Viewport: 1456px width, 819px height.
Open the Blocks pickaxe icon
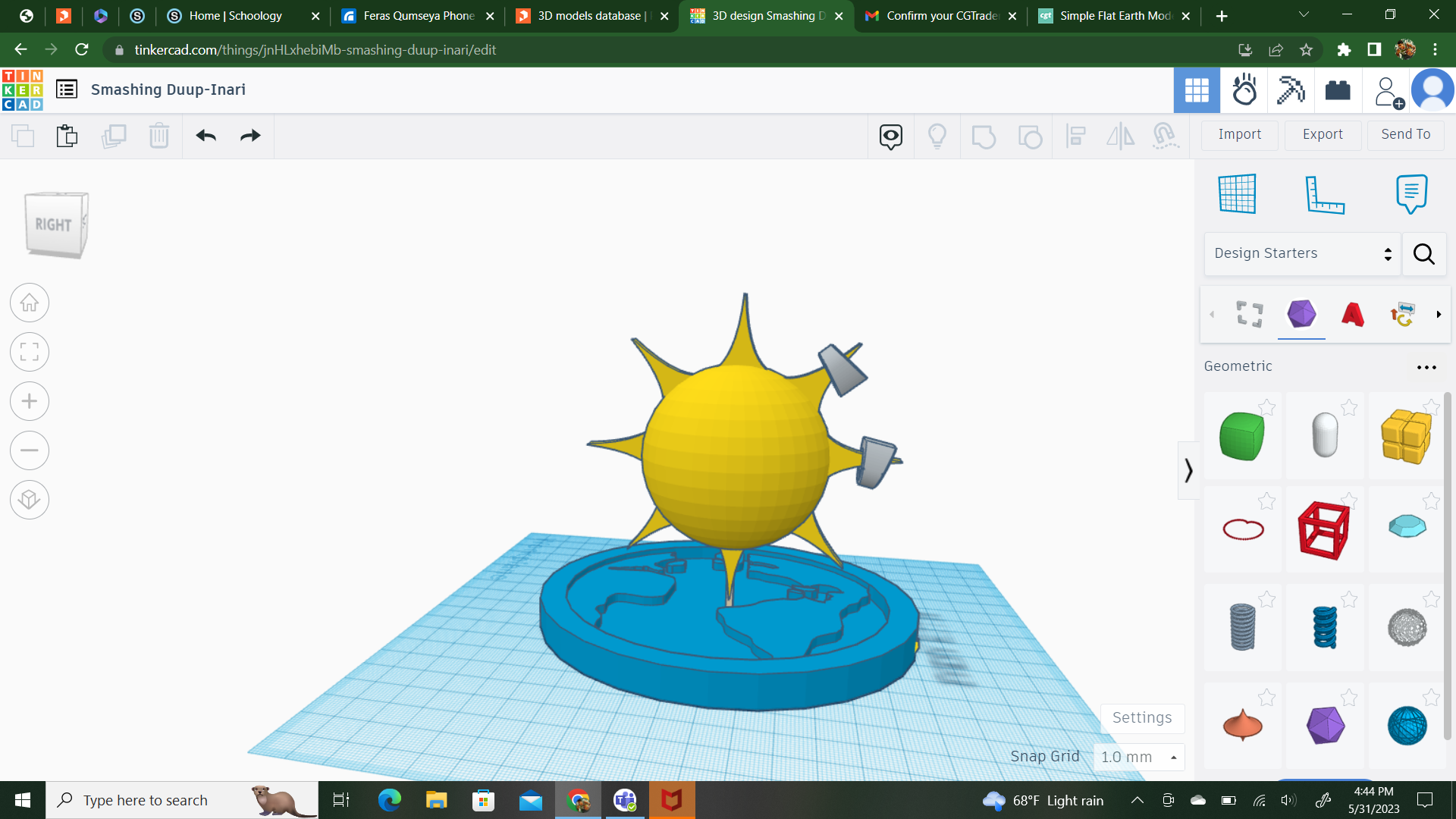point(1291,90)
